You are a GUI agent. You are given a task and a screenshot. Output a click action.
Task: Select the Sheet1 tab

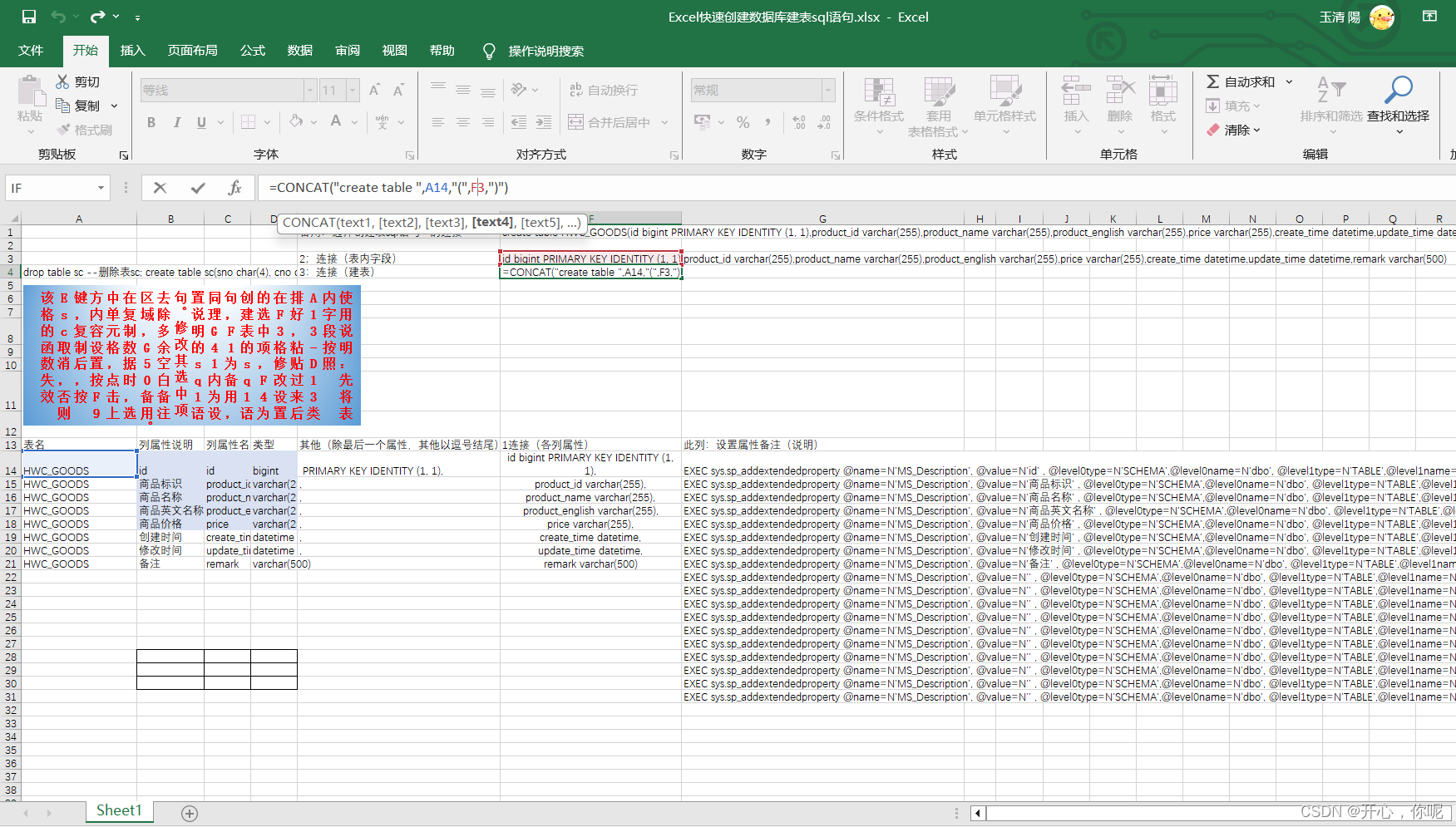pos(119,811)
